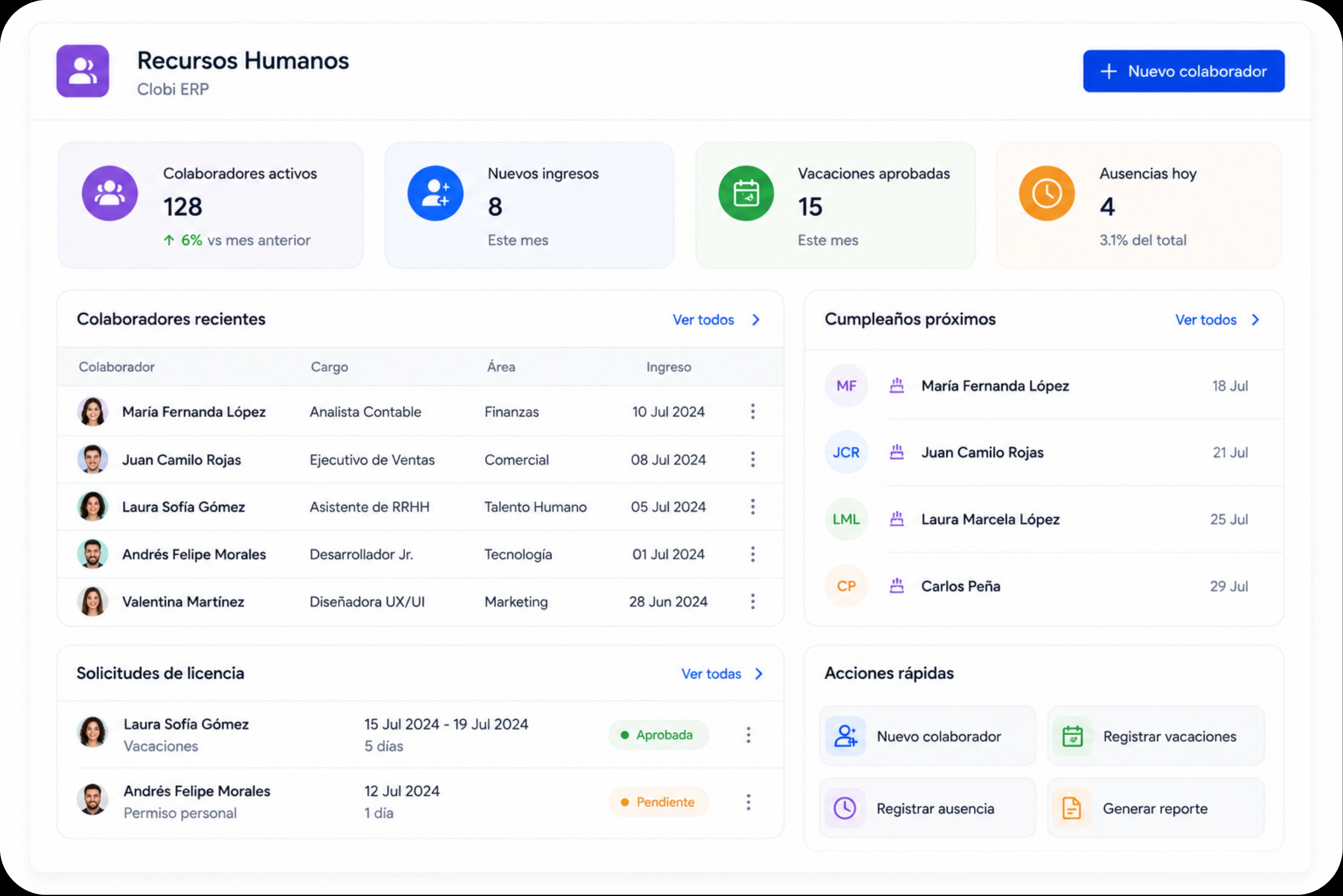Click the Colaborador column header
Image resolution: width=1343 pixels, height=896 pixels.
pos(117,367)
